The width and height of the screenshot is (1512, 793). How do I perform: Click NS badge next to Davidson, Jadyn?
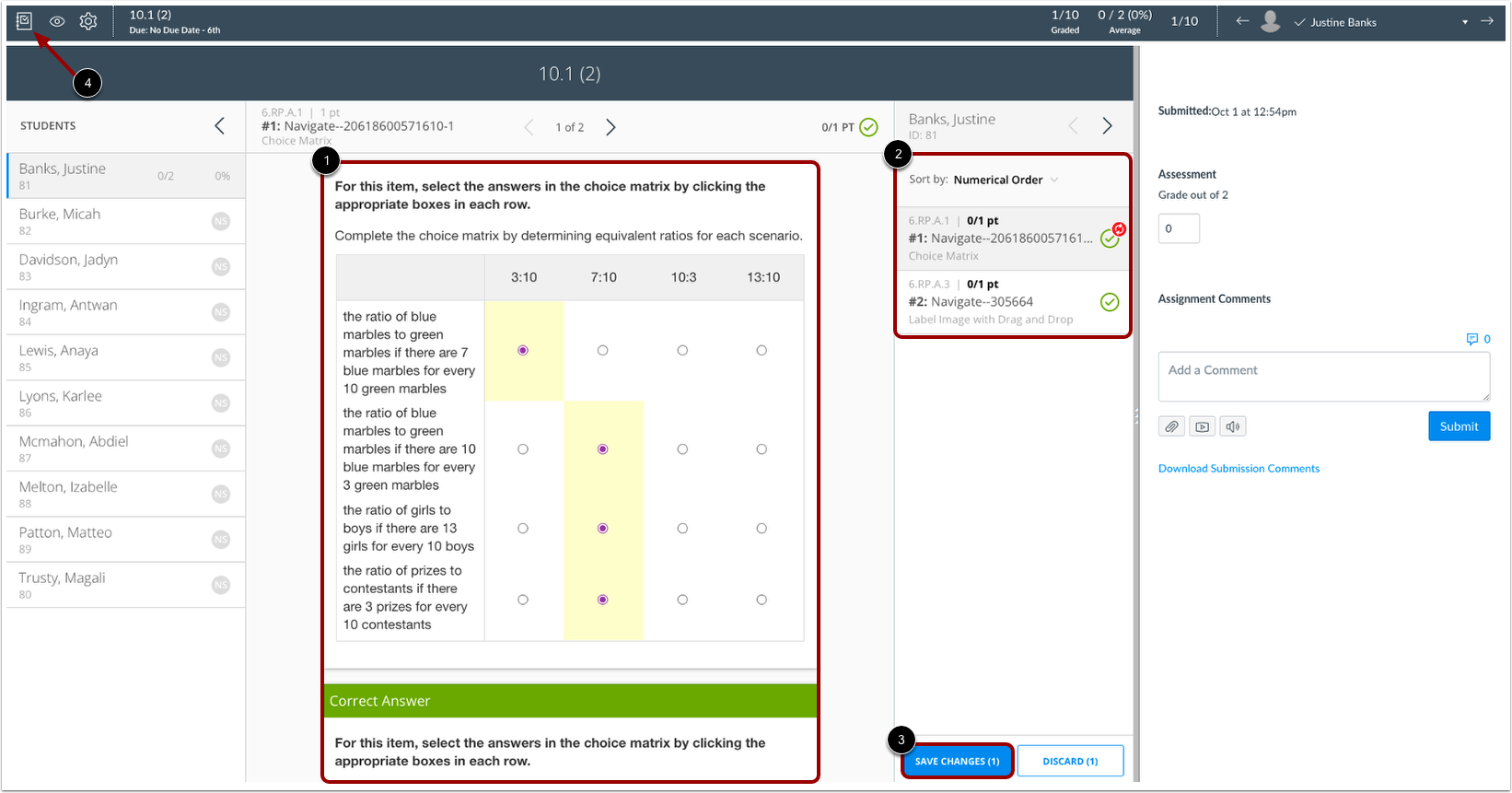click(x=221, y=267)
